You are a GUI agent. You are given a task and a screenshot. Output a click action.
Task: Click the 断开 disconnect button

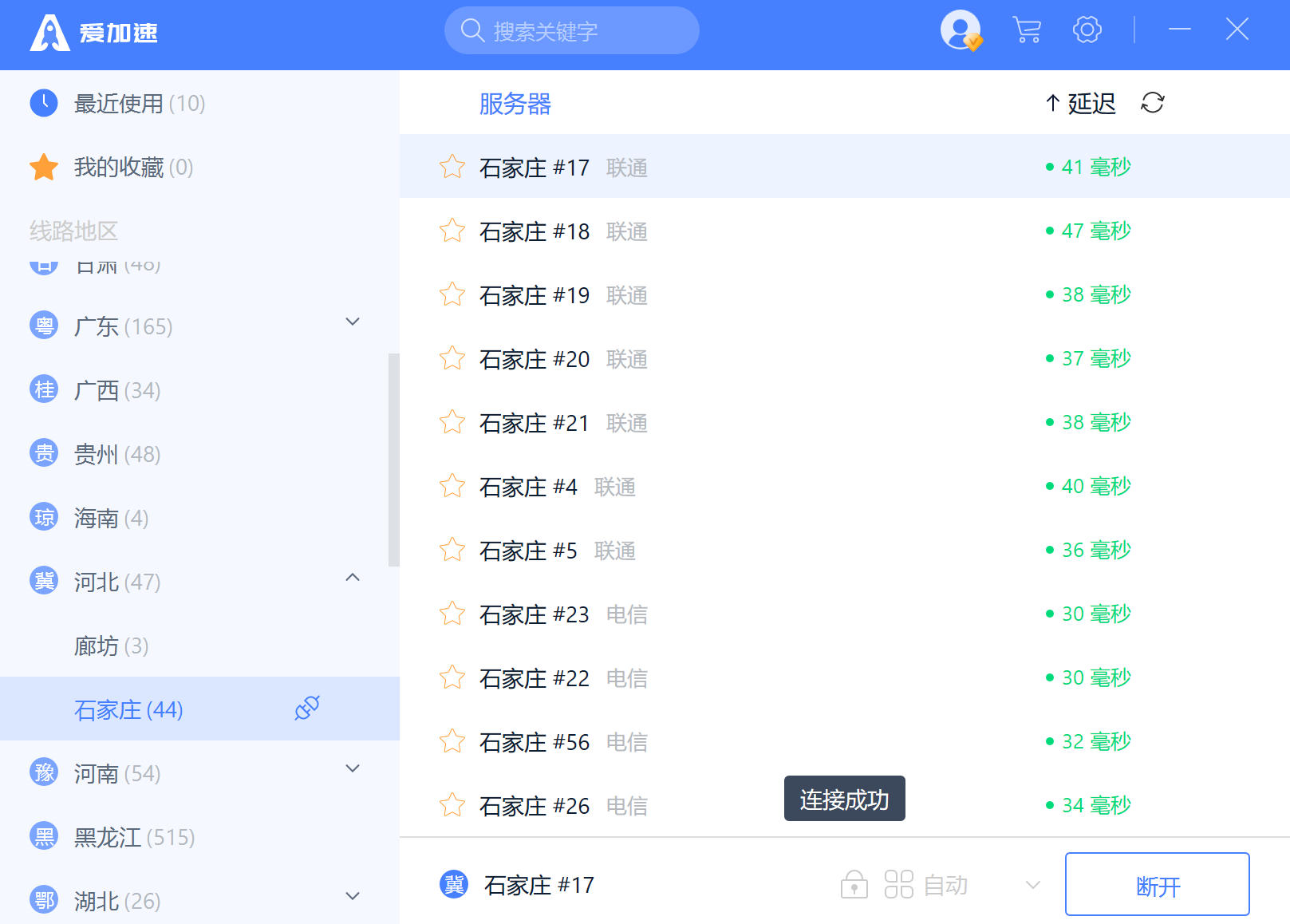coord(1157,884)
